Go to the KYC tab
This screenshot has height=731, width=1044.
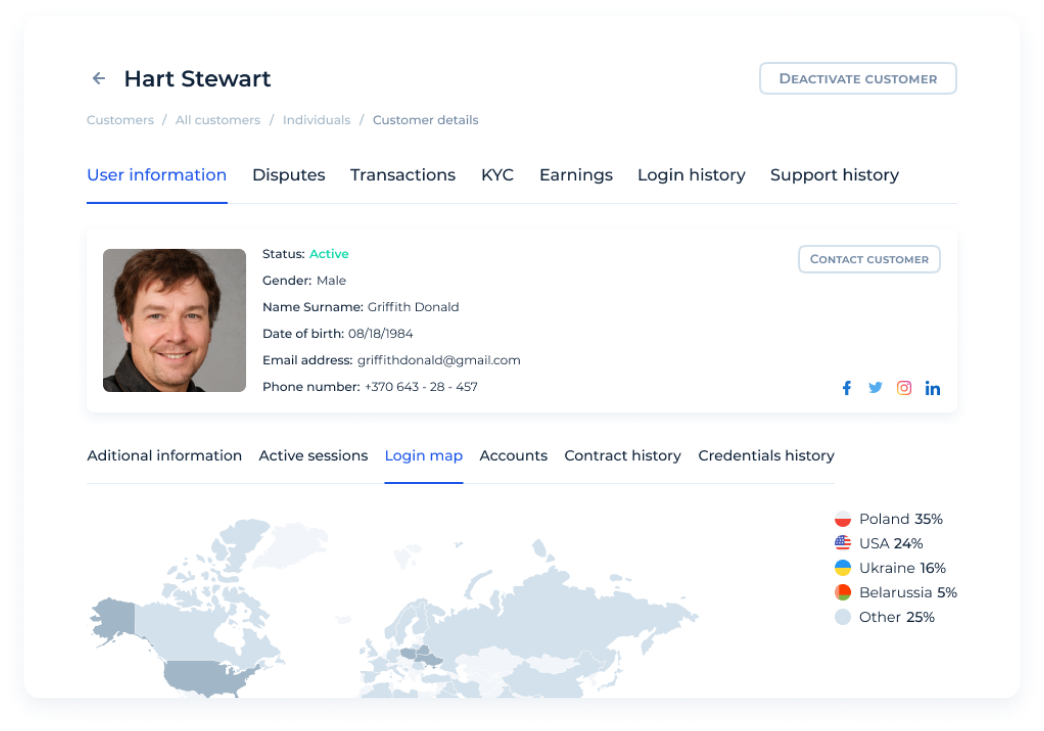coord(497,175)
